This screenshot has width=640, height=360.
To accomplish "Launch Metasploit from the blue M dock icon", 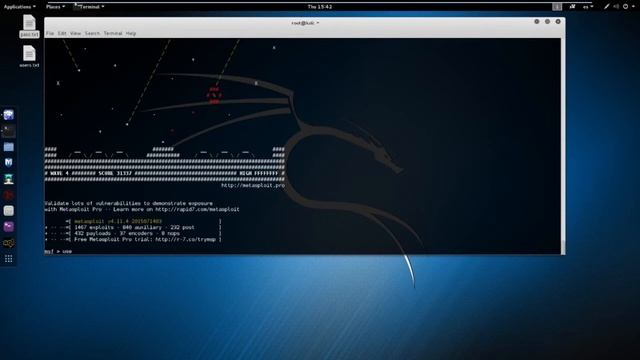I will pos(9,163).
